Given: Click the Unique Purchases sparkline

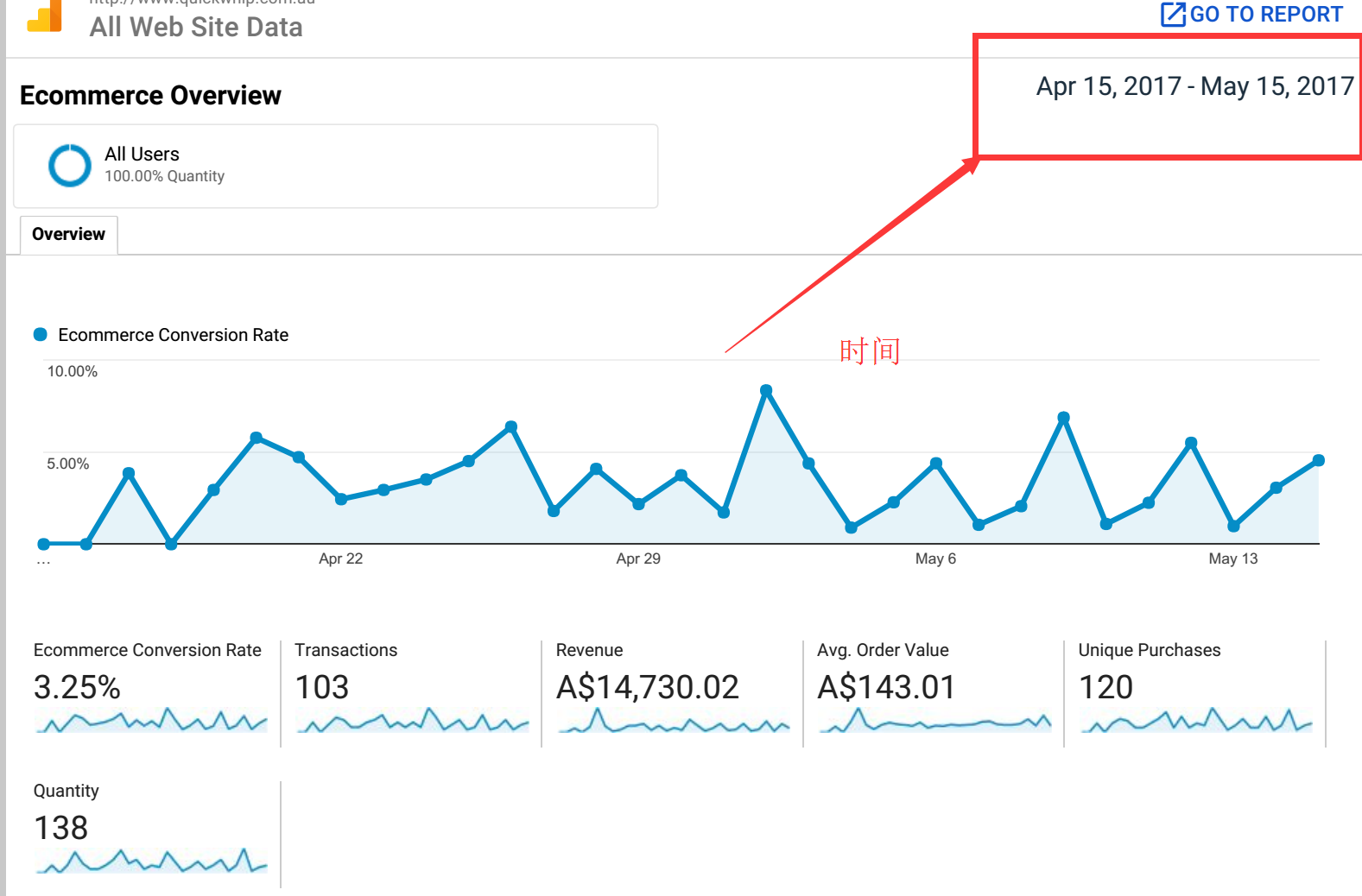Looking at the screenshot, I should (1197, 720).
